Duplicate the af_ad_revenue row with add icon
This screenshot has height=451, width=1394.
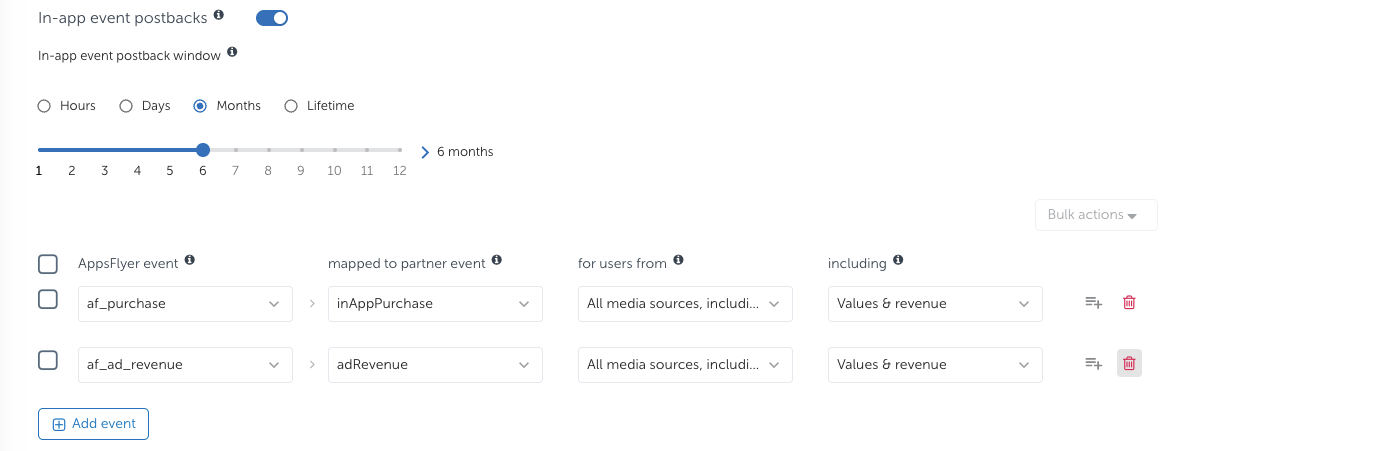pyautogui.click(x=1093, y=364)
